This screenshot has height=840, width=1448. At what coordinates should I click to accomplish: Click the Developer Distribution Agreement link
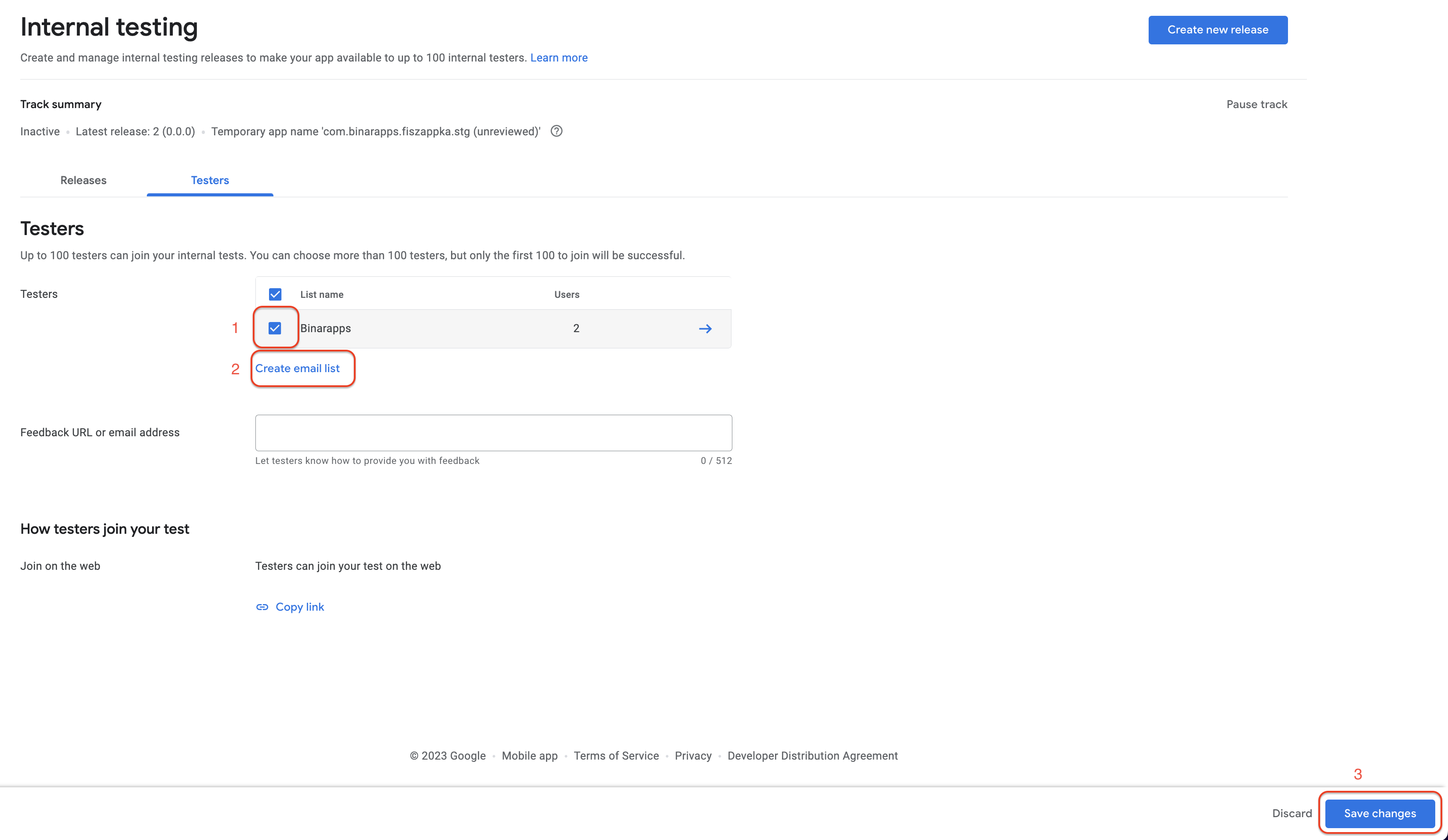812,756
